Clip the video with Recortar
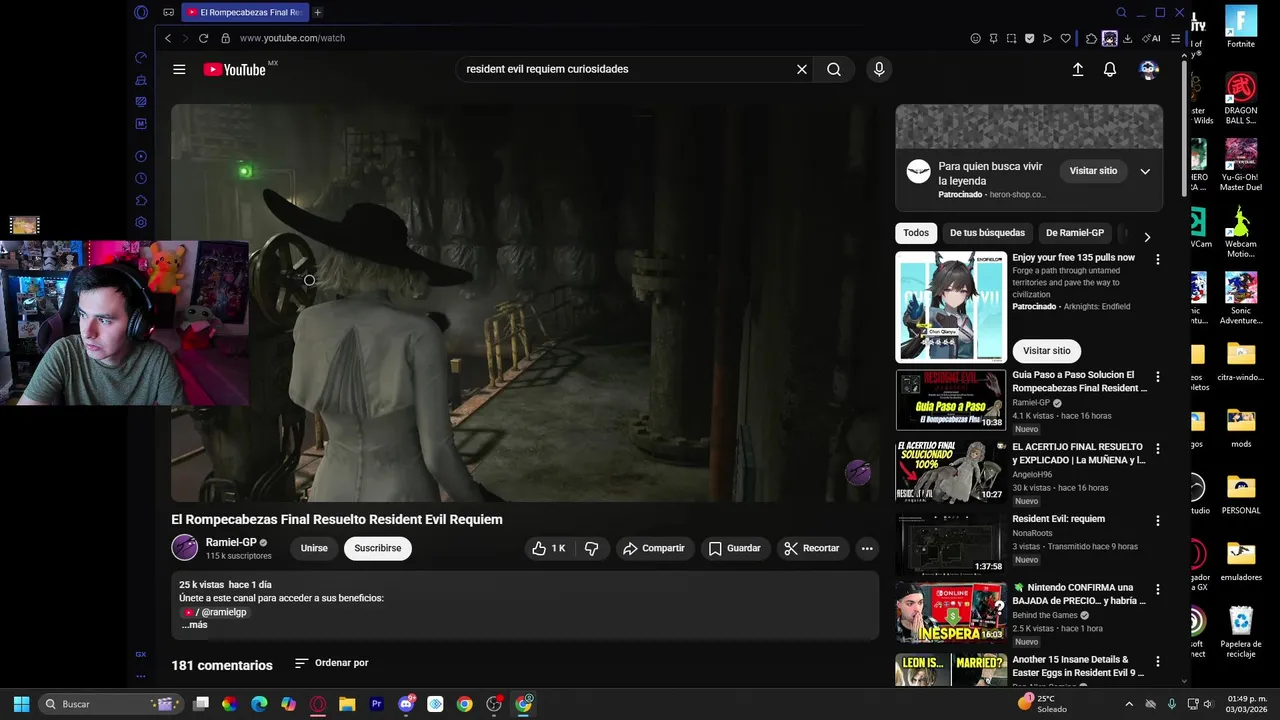Screen dimensions: 1280x720 812,548
